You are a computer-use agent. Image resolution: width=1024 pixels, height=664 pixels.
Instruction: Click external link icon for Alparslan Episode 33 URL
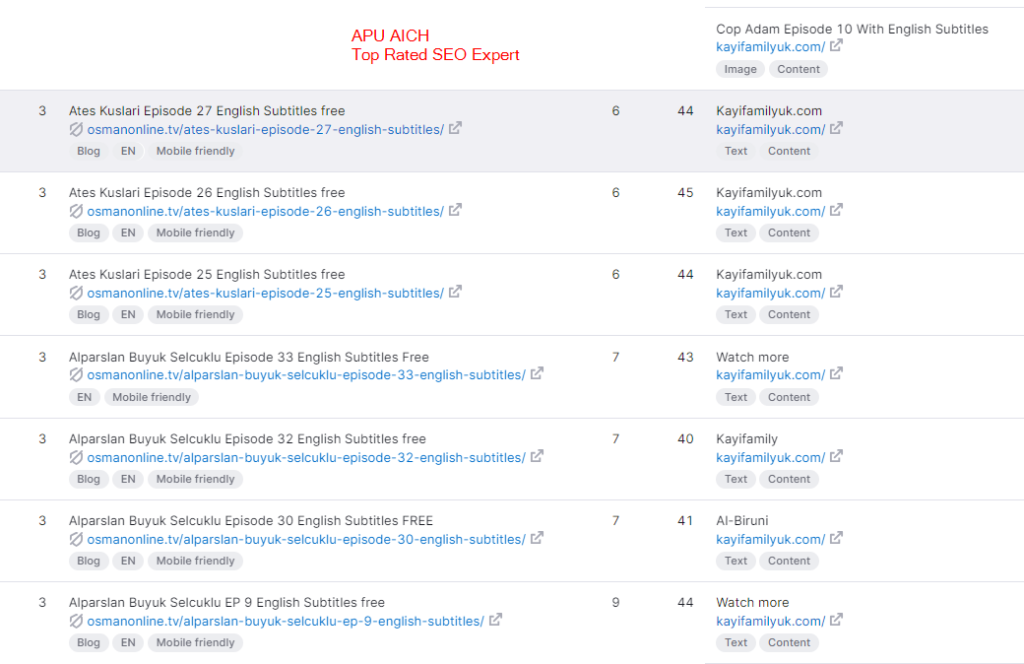[537, 375]
